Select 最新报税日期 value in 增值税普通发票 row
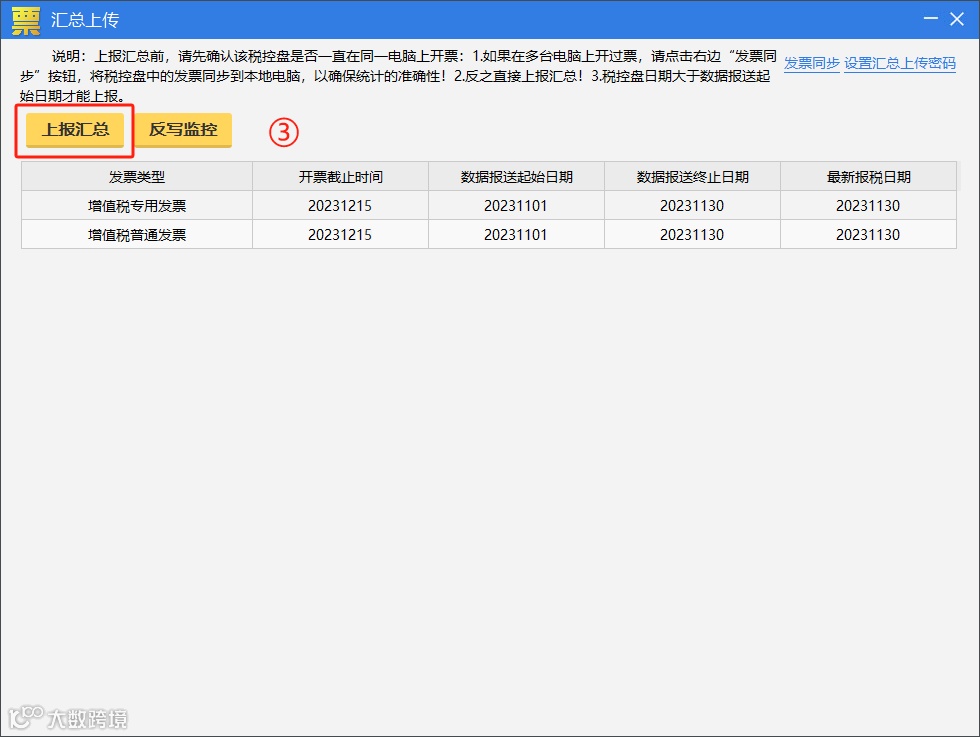Screen dimensions: 980x737 (868, 234)
